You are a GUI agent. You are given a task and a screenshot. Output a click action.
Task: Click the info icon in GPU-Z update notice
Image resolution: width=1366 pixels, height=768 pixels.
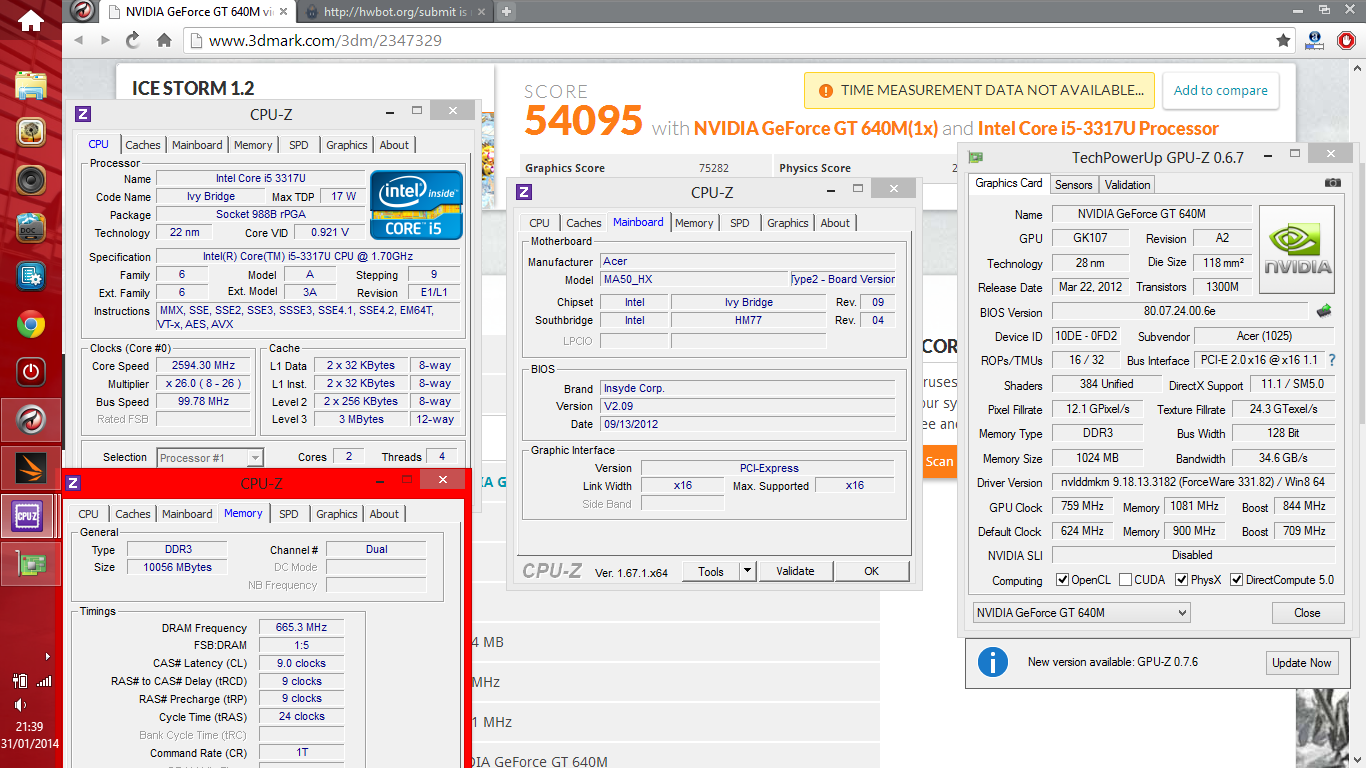click(992, 662)
